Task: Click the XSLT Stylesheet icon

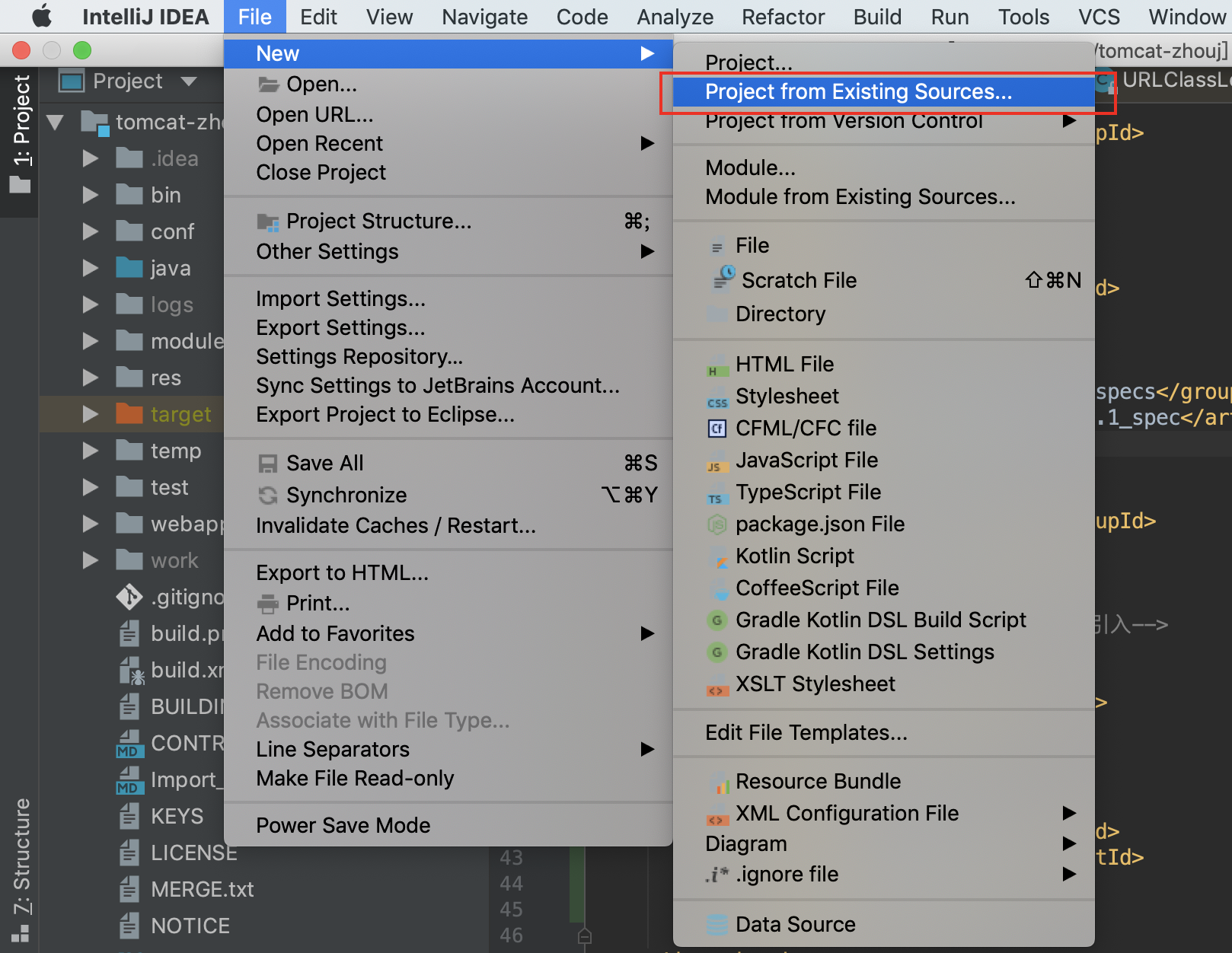Action: click(717, 685)
